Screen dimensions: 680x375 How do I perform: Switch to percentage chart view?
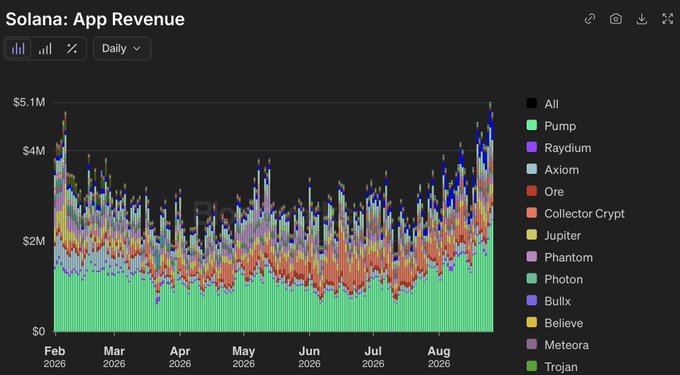coord(72,49)
